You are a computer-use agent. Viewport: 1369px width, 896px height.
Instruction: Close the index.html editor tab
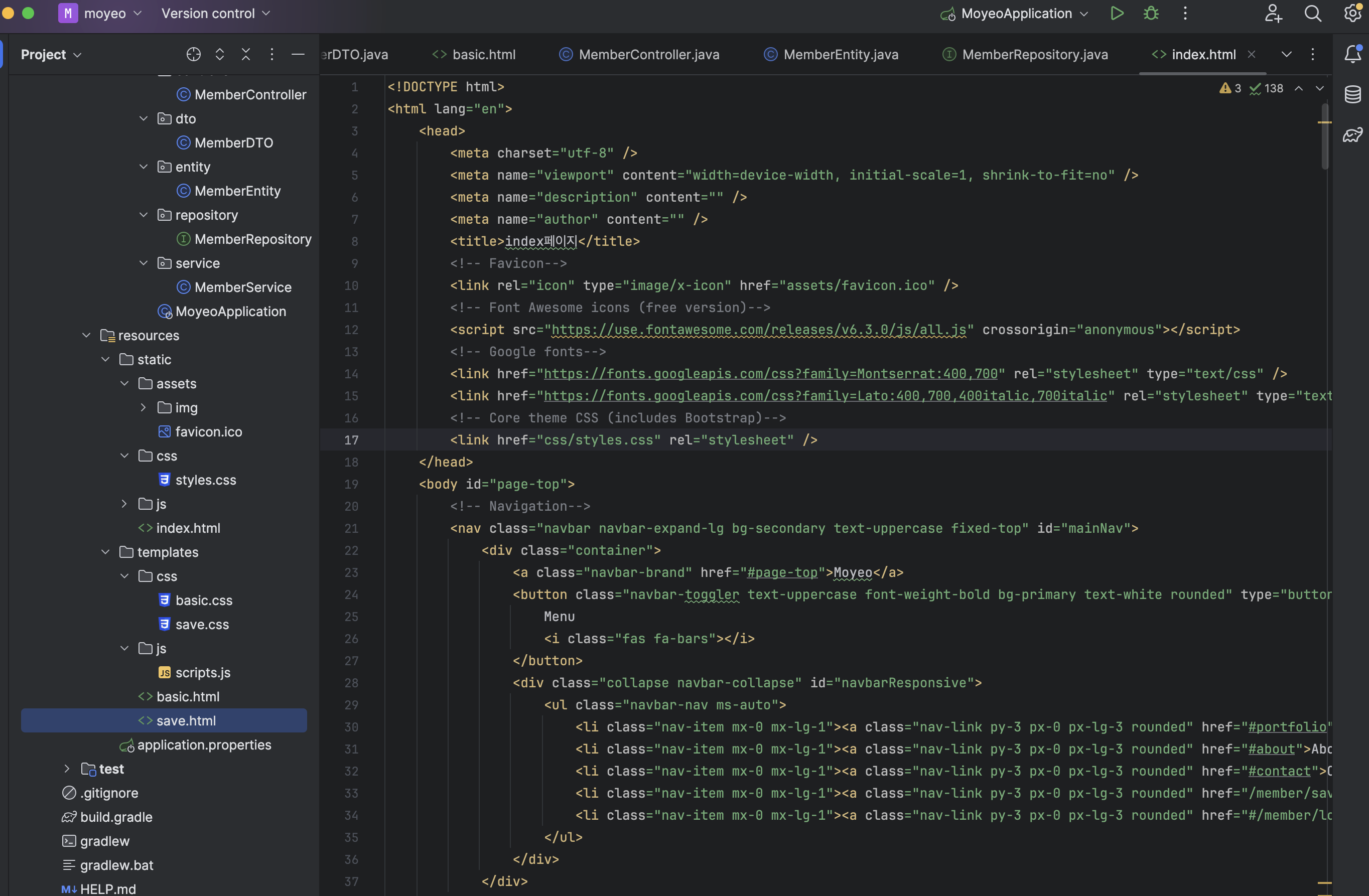pos(1252,54)
